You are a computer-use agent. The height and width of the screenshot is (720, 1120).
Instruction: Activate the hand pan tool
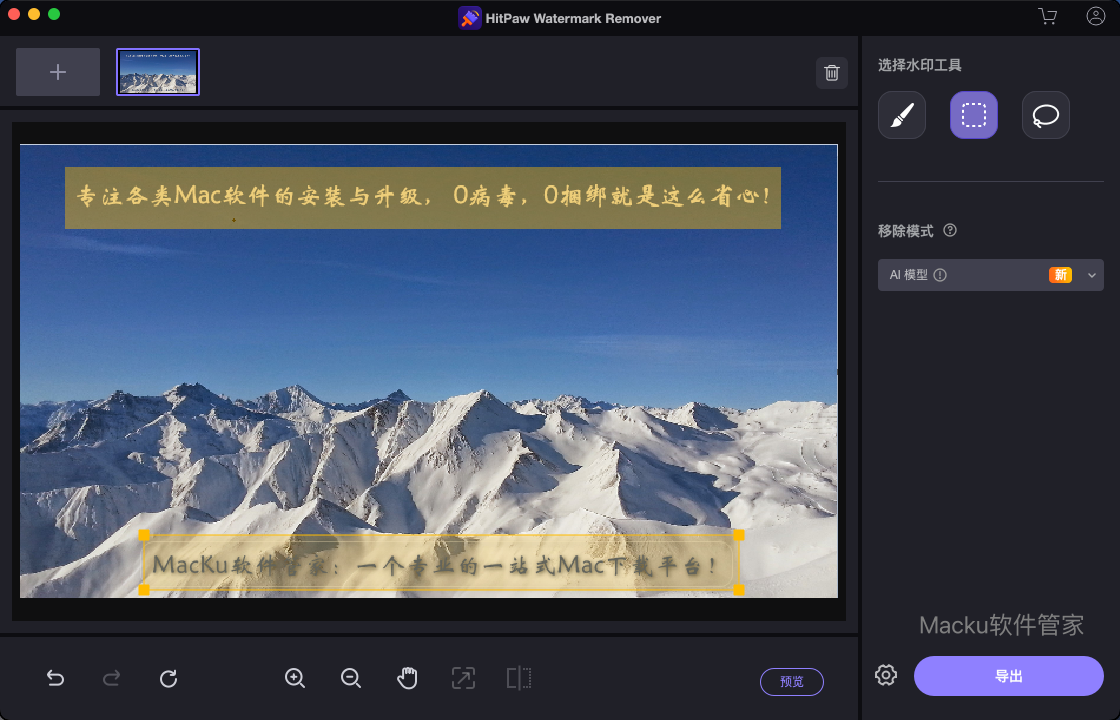[x=407, y=678]
